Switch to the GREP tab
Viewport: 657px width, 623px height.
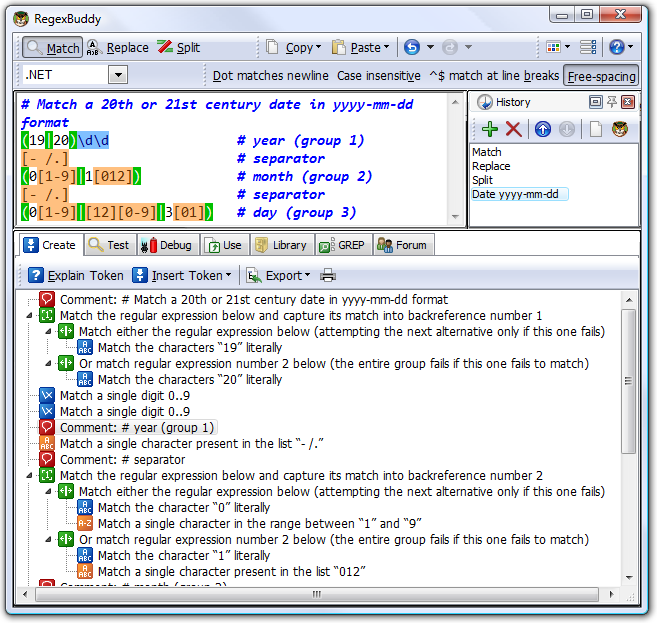342,245
